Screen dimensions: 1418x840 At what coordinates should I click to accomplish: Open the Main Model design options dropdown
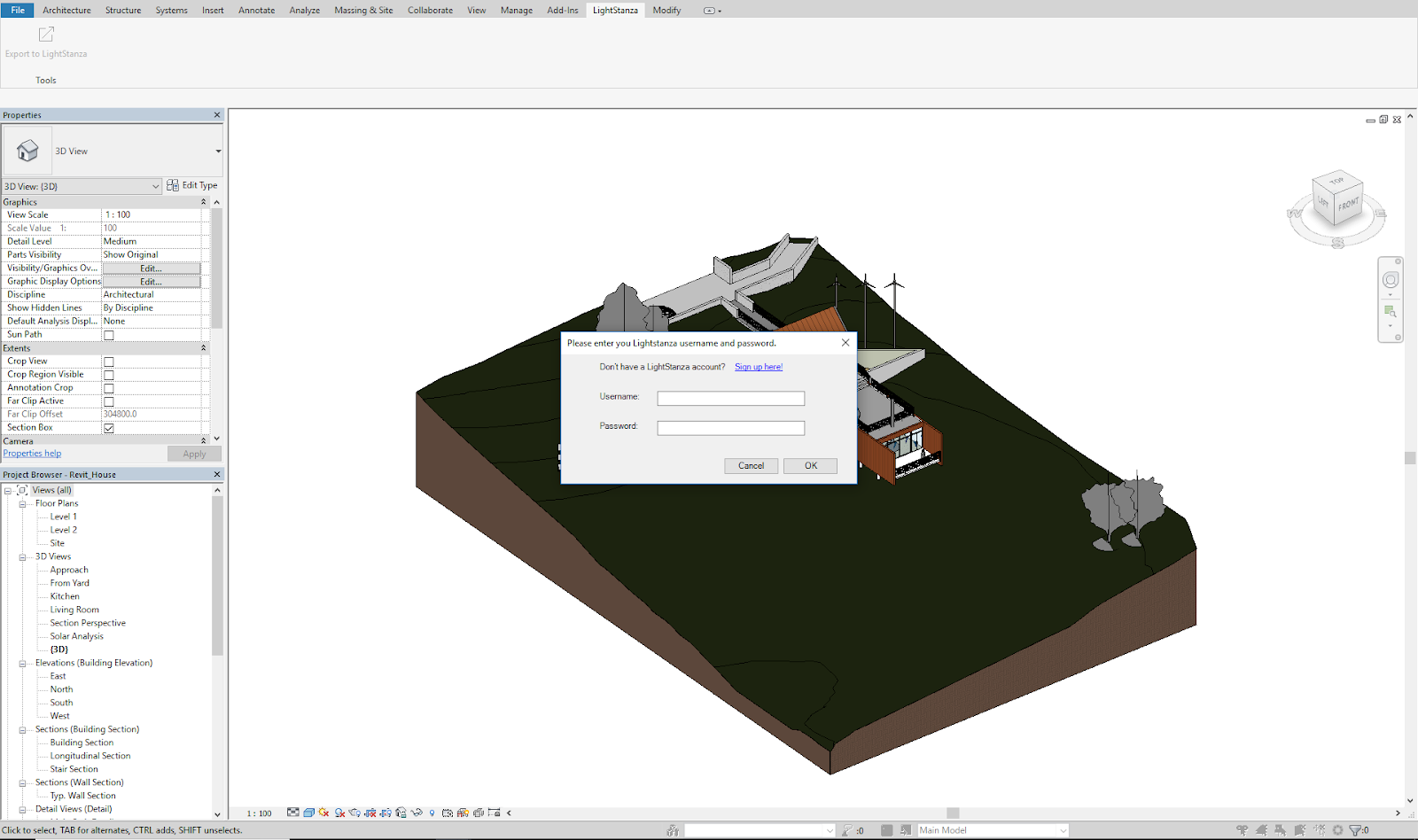pyautogui.click(x=993, y=830)
